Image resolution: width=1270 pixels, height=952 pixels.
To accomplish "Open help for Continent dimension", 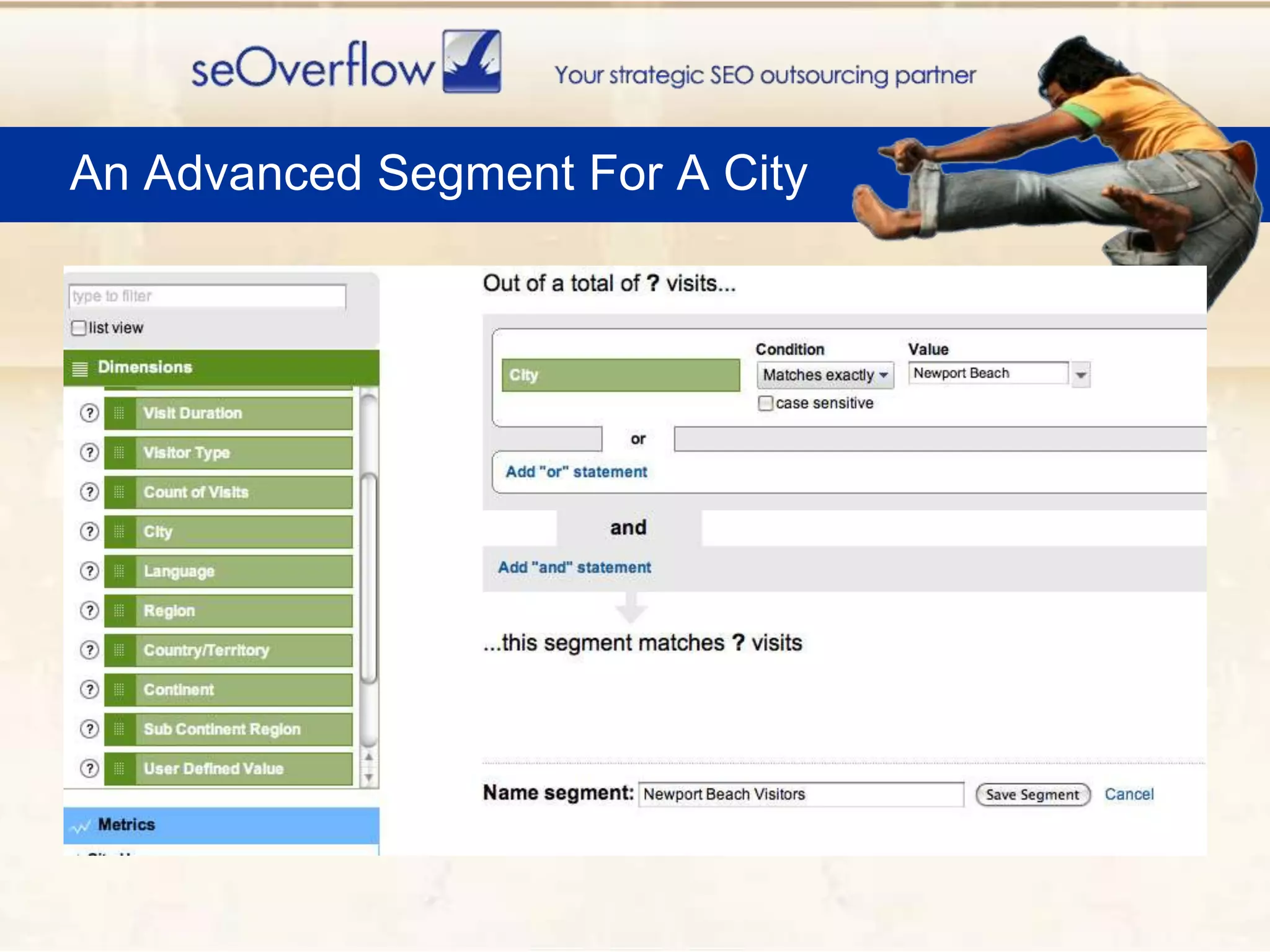I will (90, 689).
